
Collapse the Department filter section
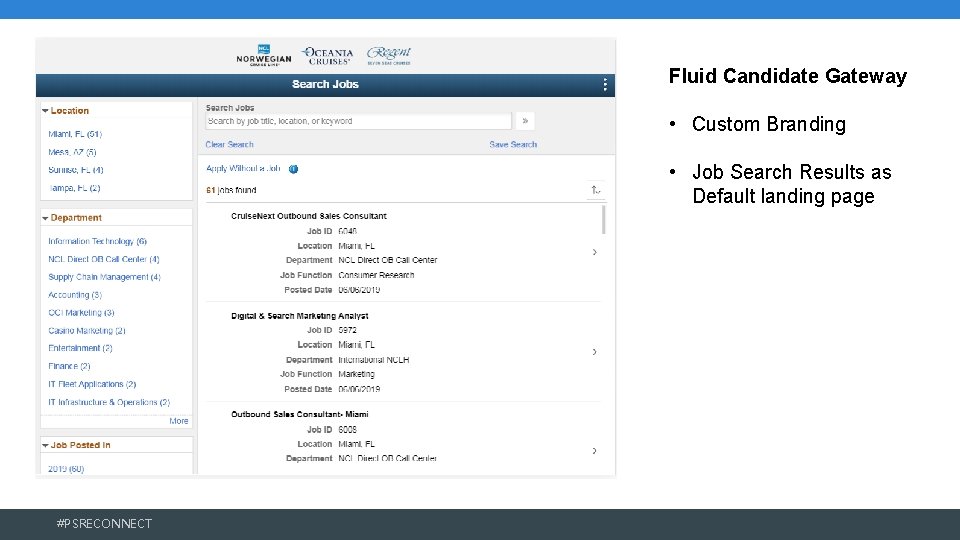click(45, 218)
